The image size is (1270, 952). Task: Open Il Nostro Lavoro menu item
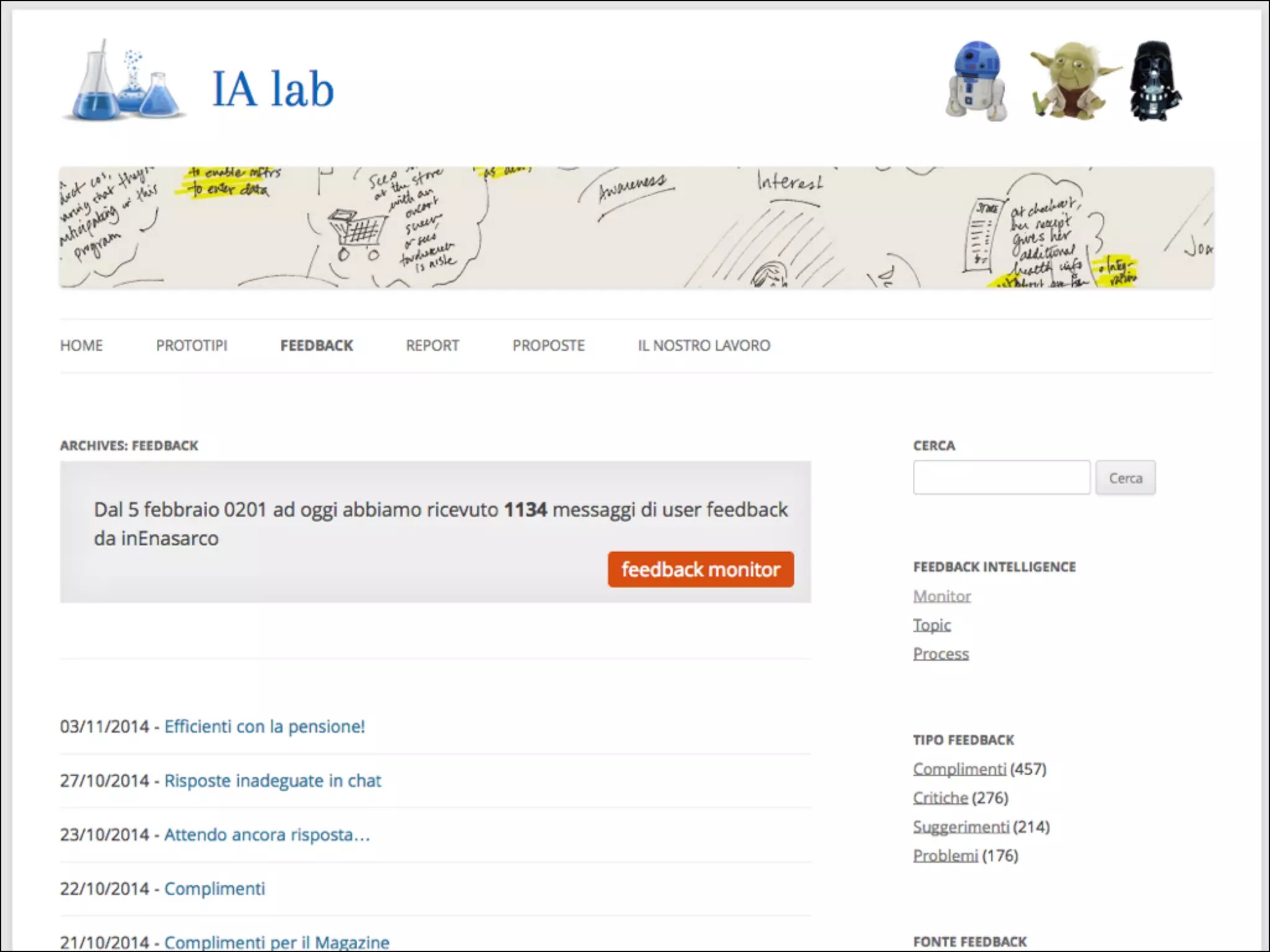[704, 345]
